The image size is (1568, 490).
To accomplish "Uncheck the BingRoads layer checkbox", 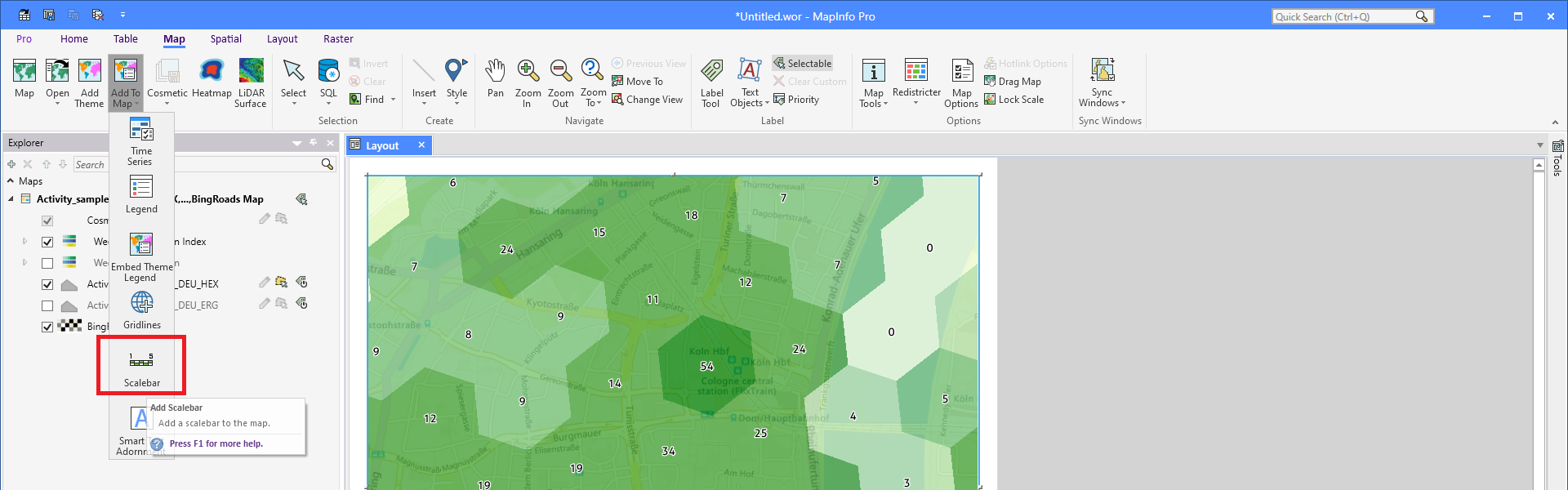I will (47, 327).
